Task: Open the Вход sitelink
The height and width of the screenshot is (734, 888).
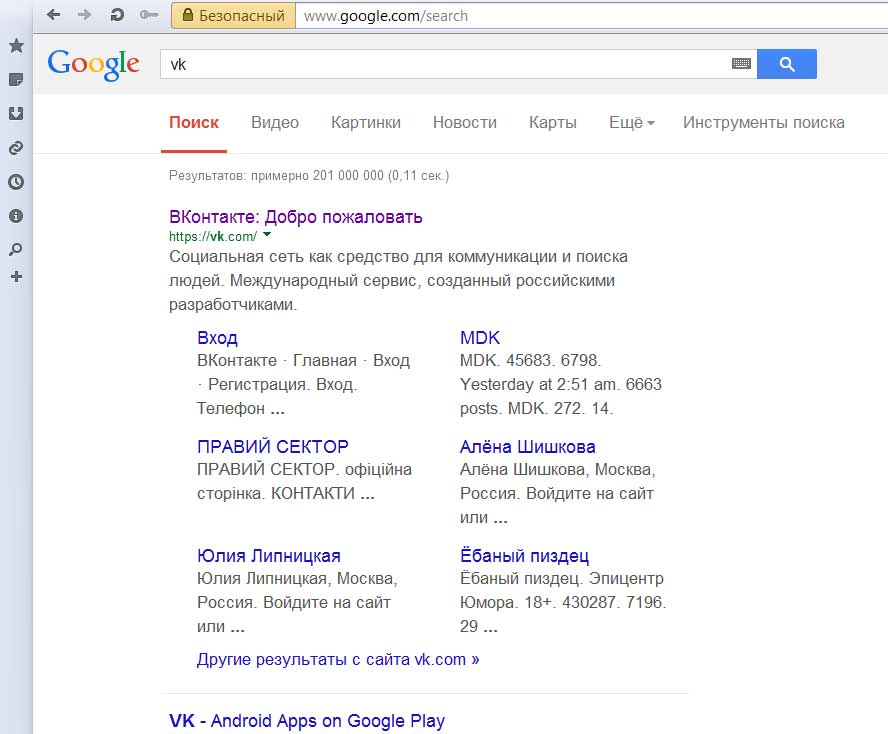Action: click(217, 338)
